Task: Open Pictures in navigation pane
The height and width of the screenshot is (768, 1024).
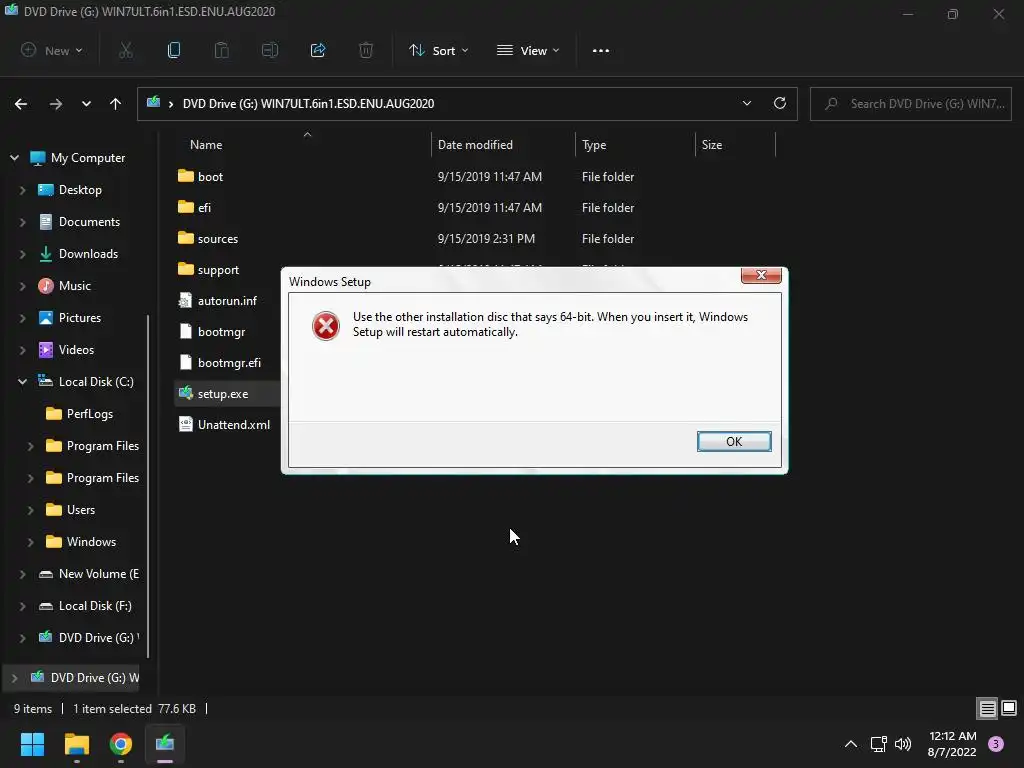Action: (80, 318)
